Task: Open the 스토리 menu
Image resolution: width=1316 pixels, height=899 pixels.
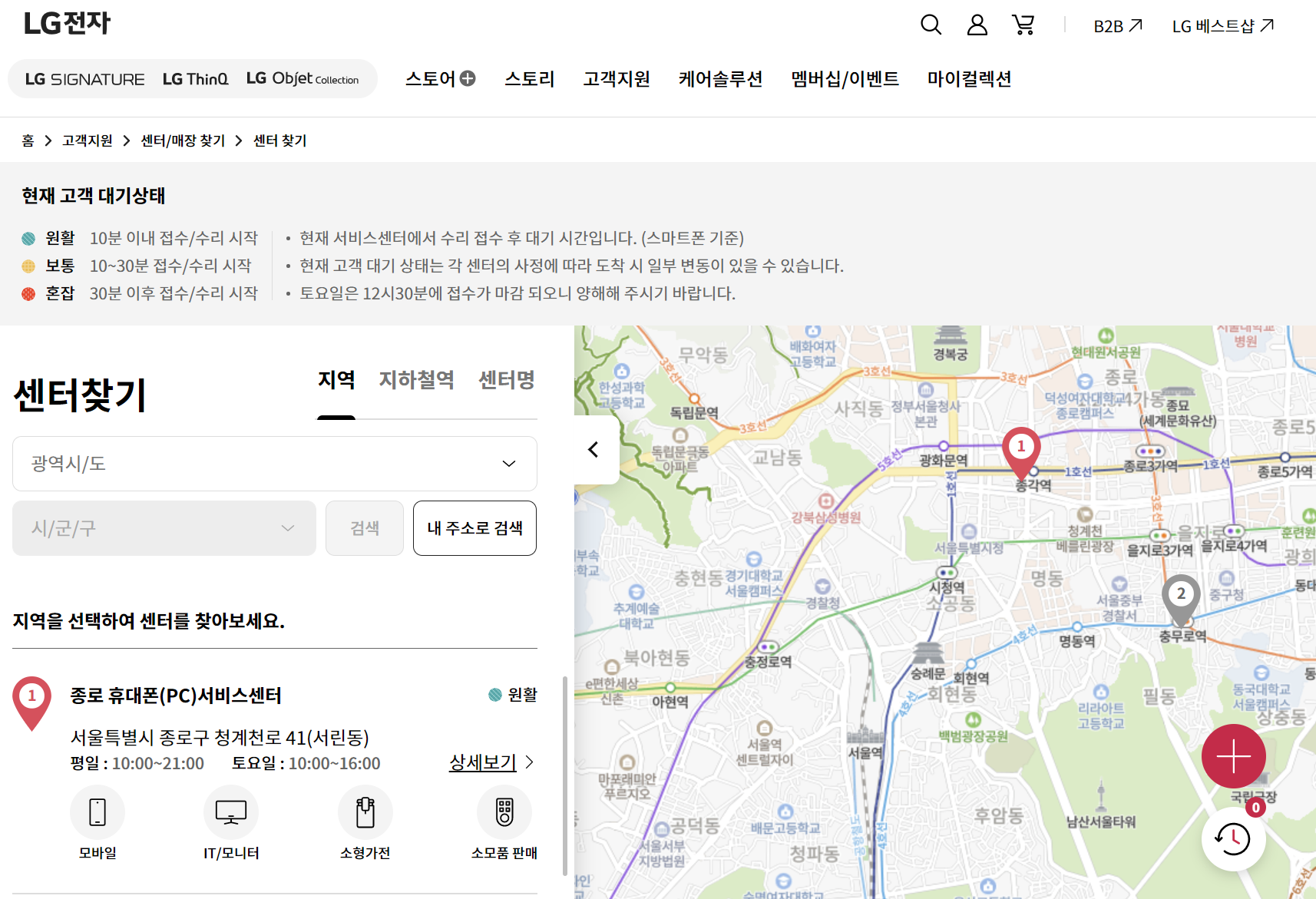Action: [530, 78]
